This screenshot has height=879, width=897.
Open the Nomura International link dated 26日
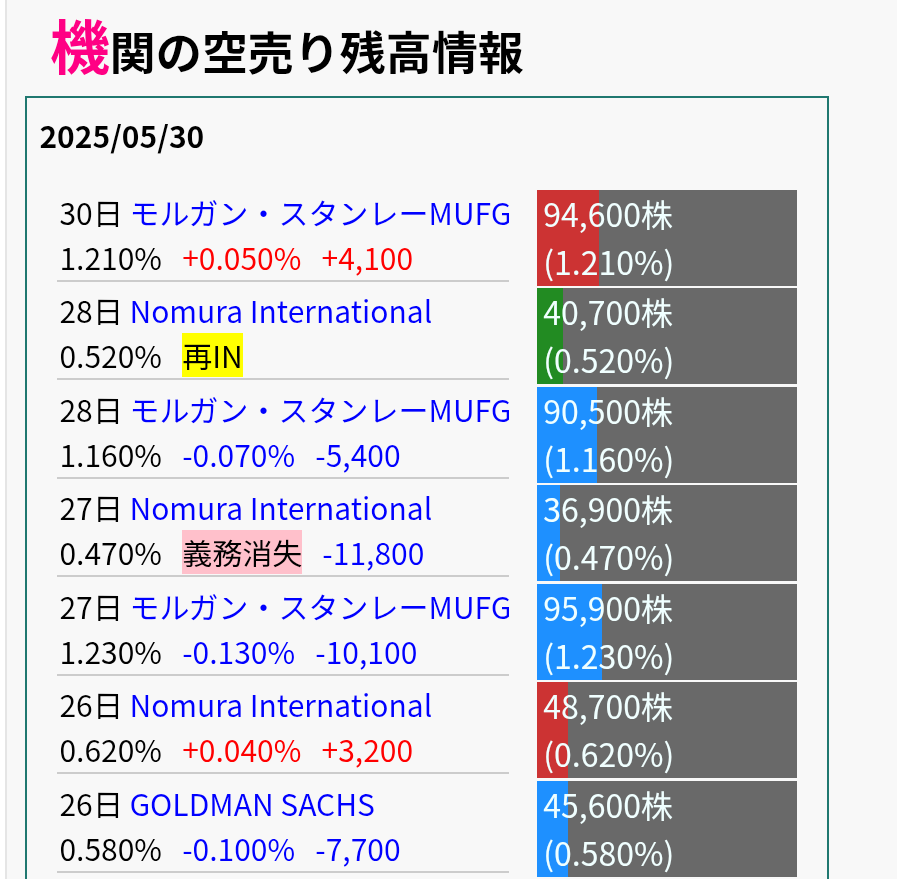click(x=280, y=706)
